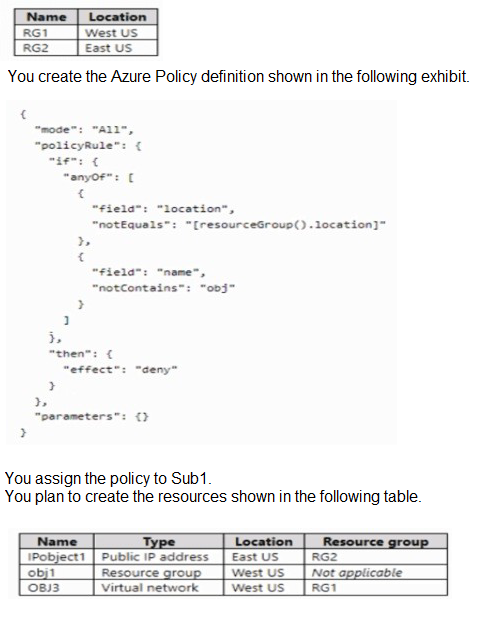Click the "parameters": {} line
Viewport: 496px width, 636px height.
(x=92, y=417)
